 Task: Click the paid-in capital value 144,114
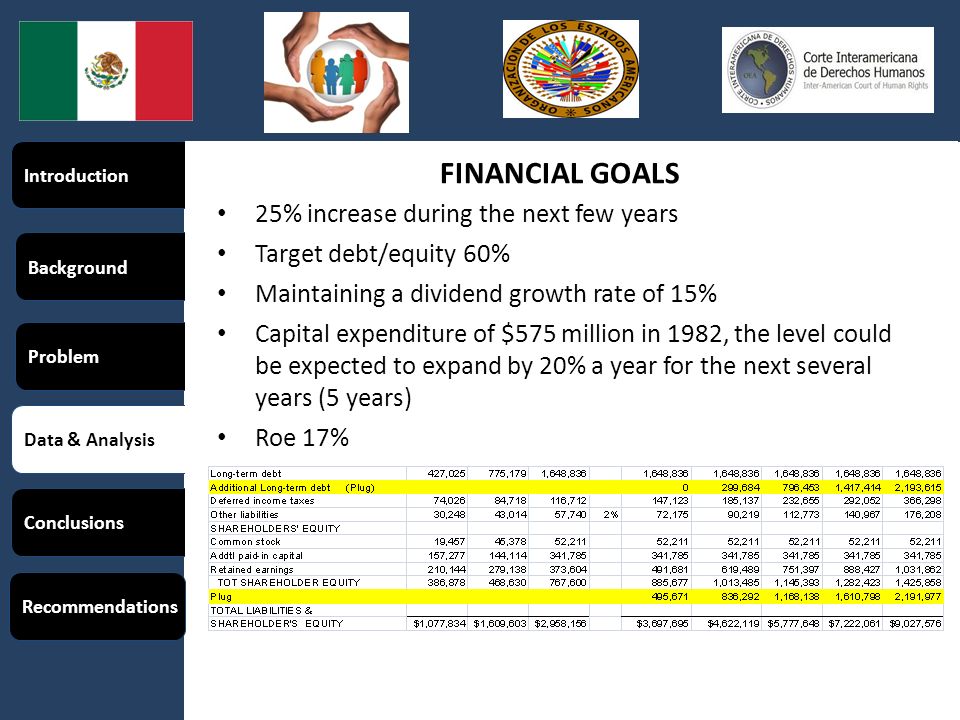507,556
